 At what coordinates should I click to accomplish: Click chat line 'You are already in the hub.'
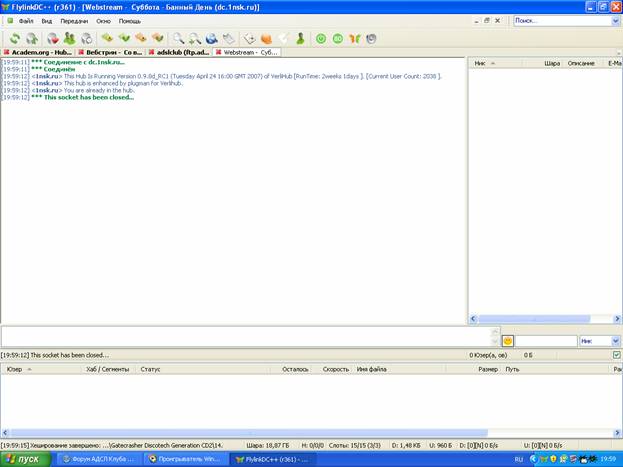(99, 90)
